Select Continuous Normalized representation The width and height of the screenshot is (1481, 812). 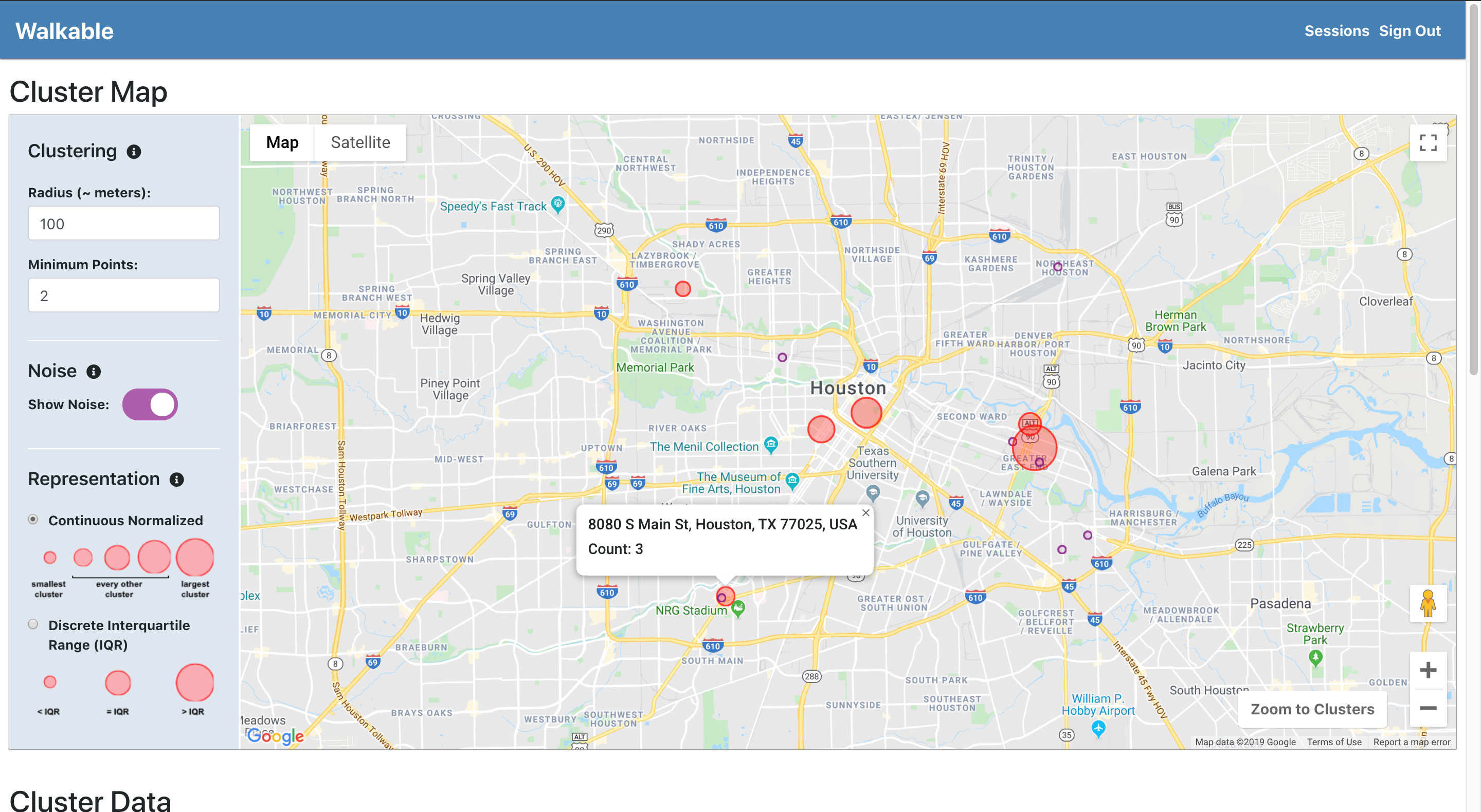[33, 520]
